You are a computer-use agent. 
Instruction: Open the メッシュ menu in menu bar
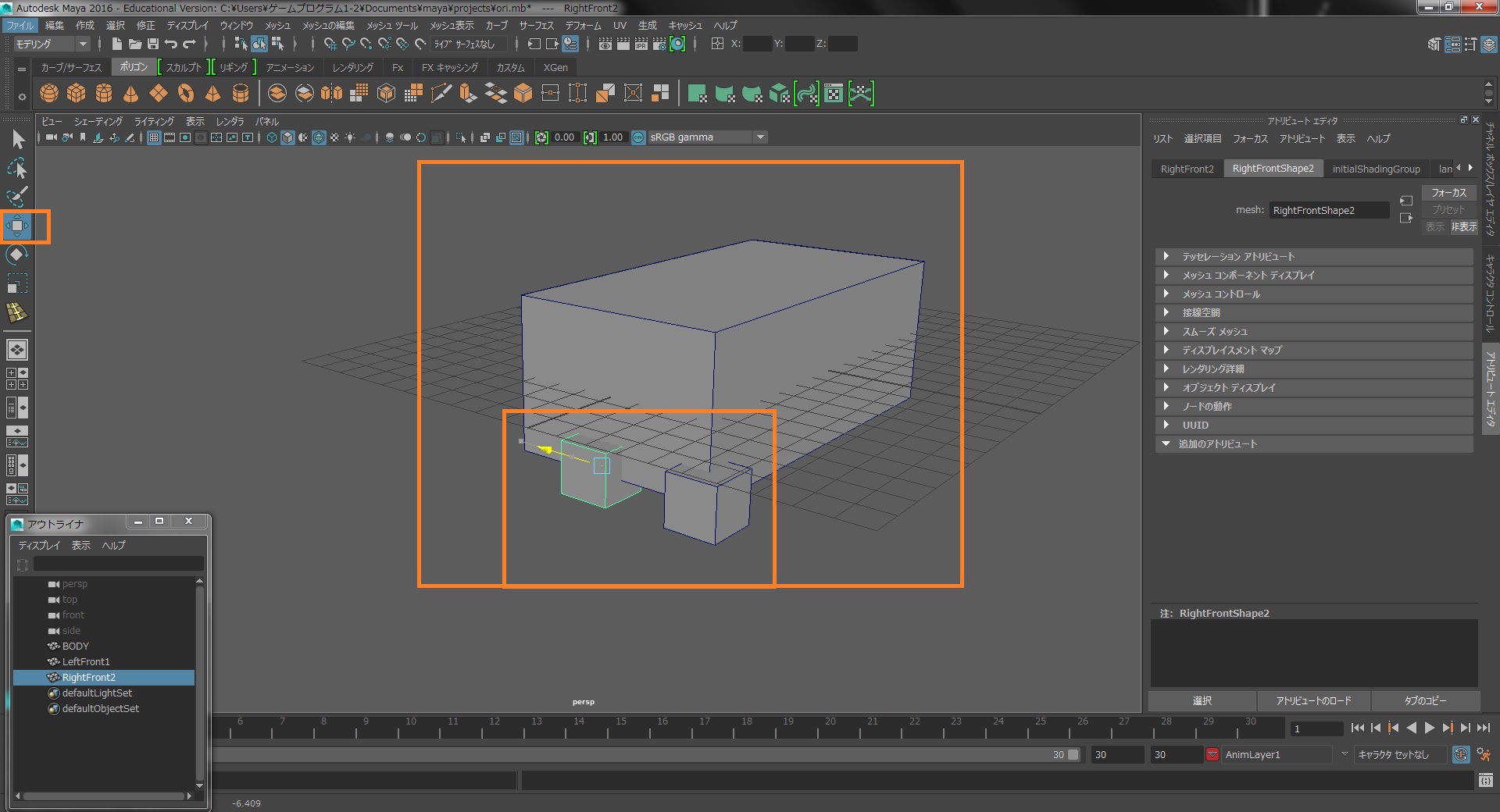(277, 26)
